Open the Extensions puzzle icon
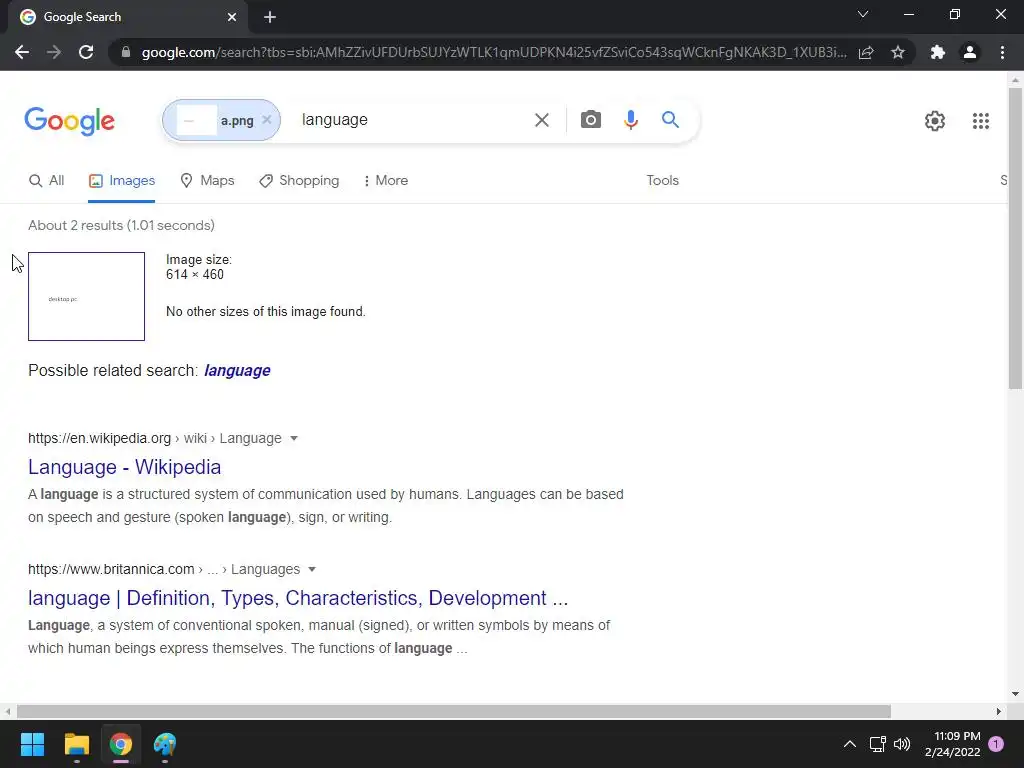 click(938, 52)
